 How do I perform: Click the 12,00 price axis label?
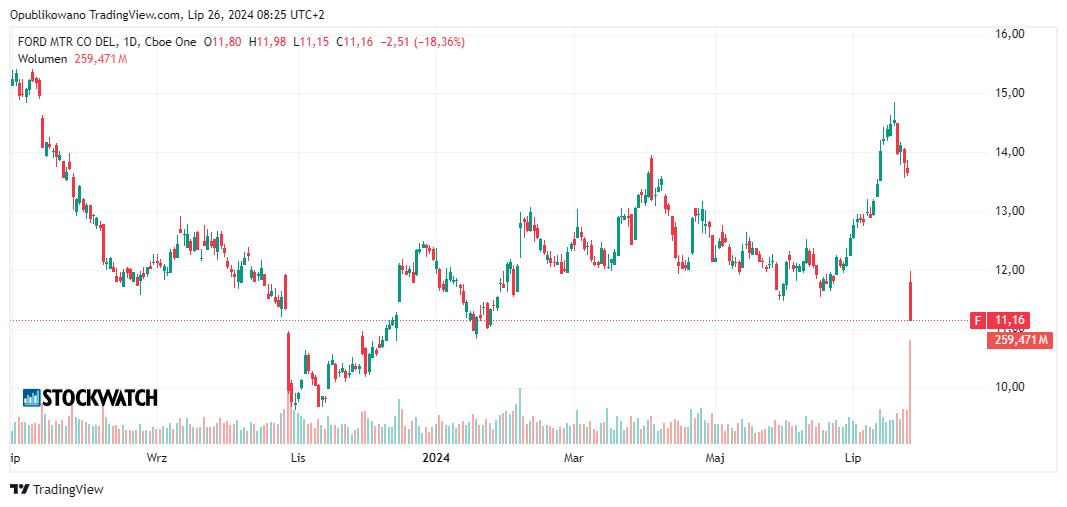[x=1010, y=270]
